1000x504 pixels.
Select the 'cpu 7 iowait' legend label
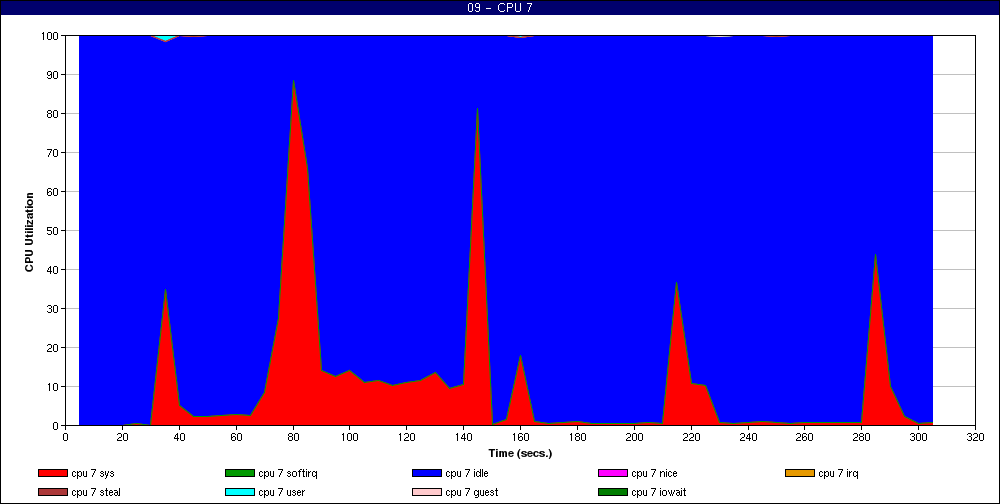click(x=659, y=493)
